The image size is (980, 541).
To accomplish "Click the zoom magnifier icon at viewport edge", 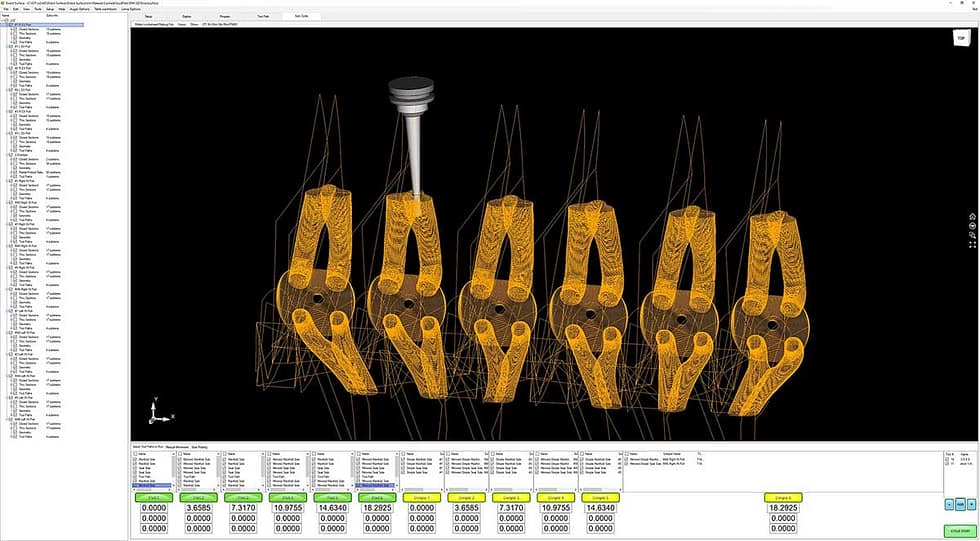I will [x=972, y=235].
